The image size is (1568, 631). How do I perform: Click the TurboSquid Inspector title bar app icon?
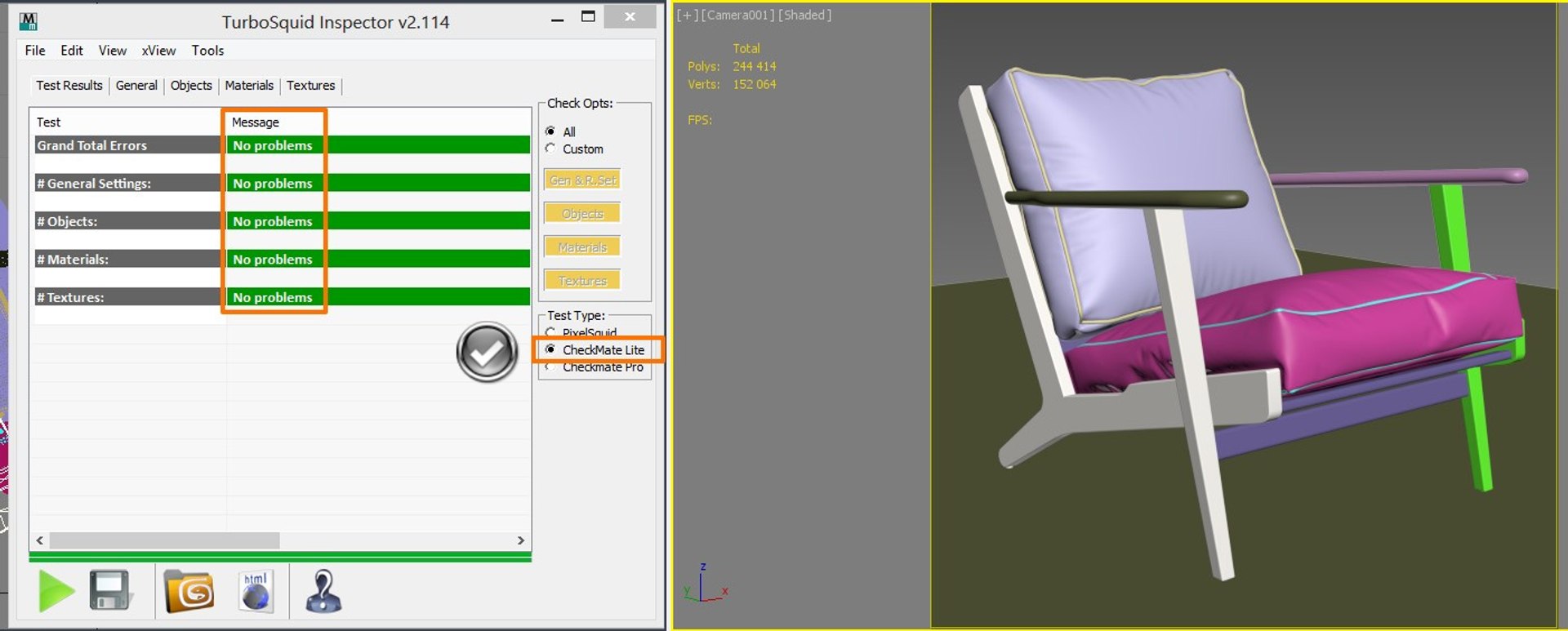click(x=29, y=21)
